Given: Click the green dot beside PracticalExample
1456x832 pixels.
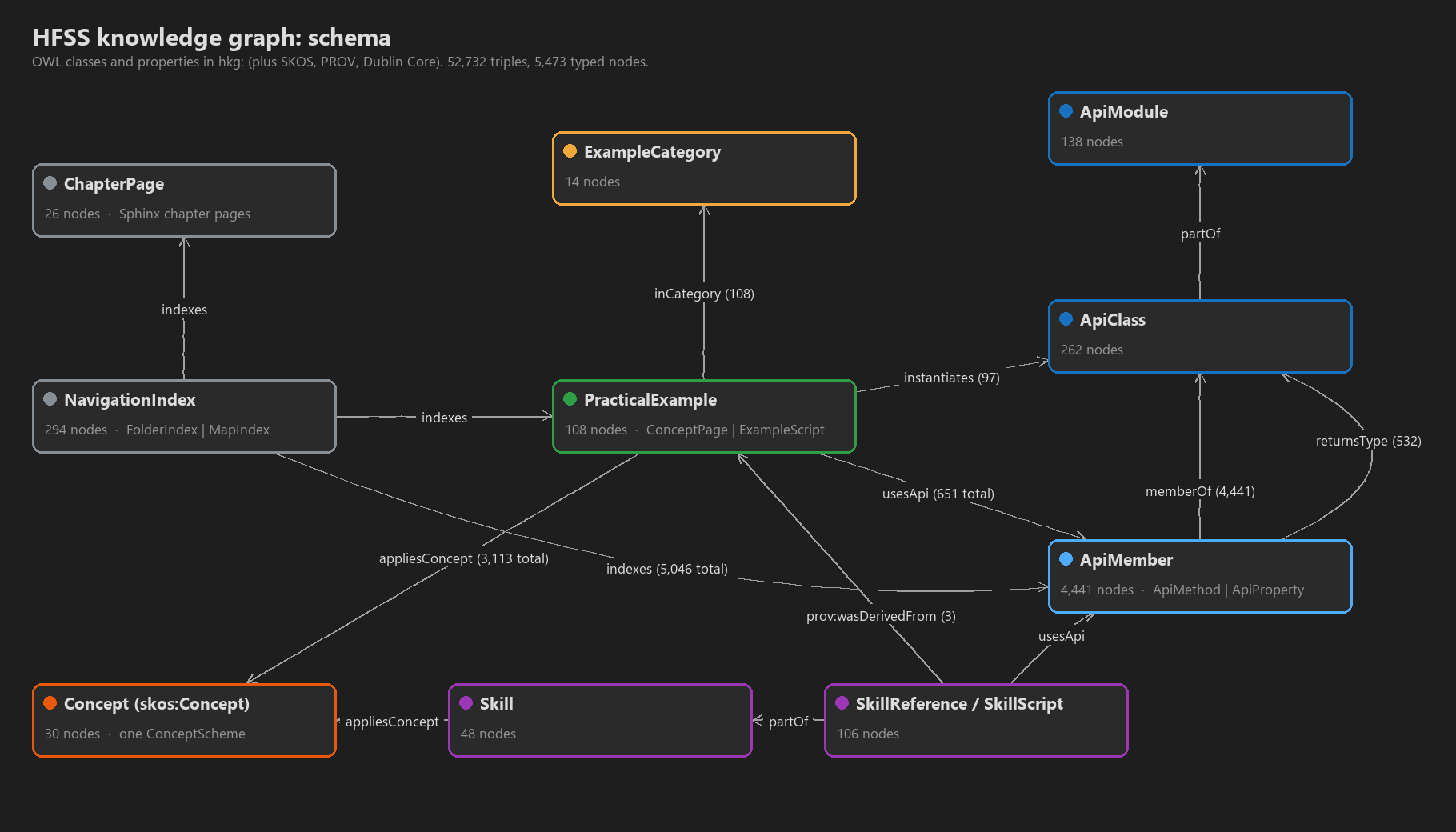Looking at the screenshot, I should (x=570, y=399).
